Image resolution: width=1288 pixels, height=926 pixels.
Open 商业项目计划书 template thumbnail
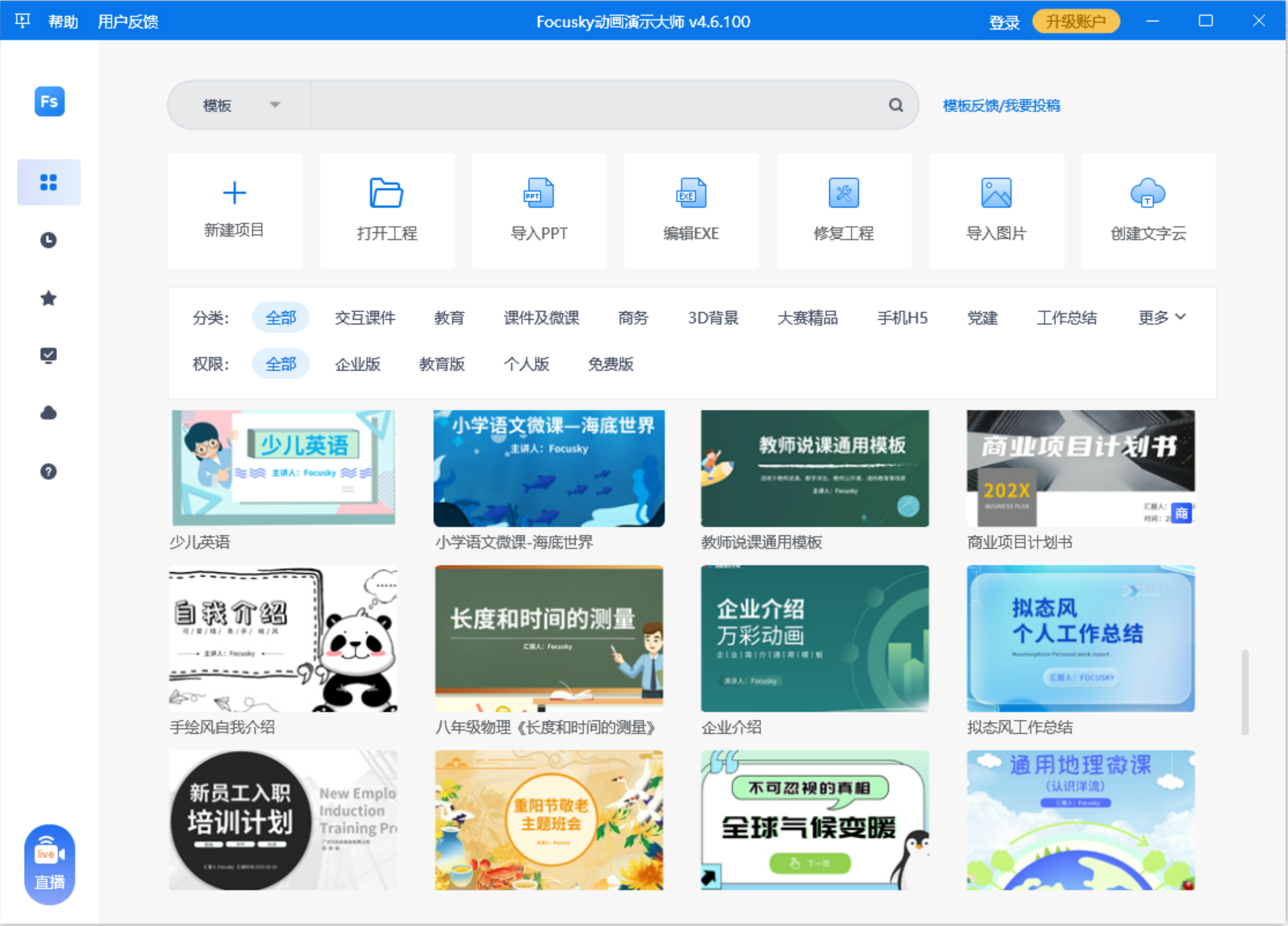click(1081, 468)
